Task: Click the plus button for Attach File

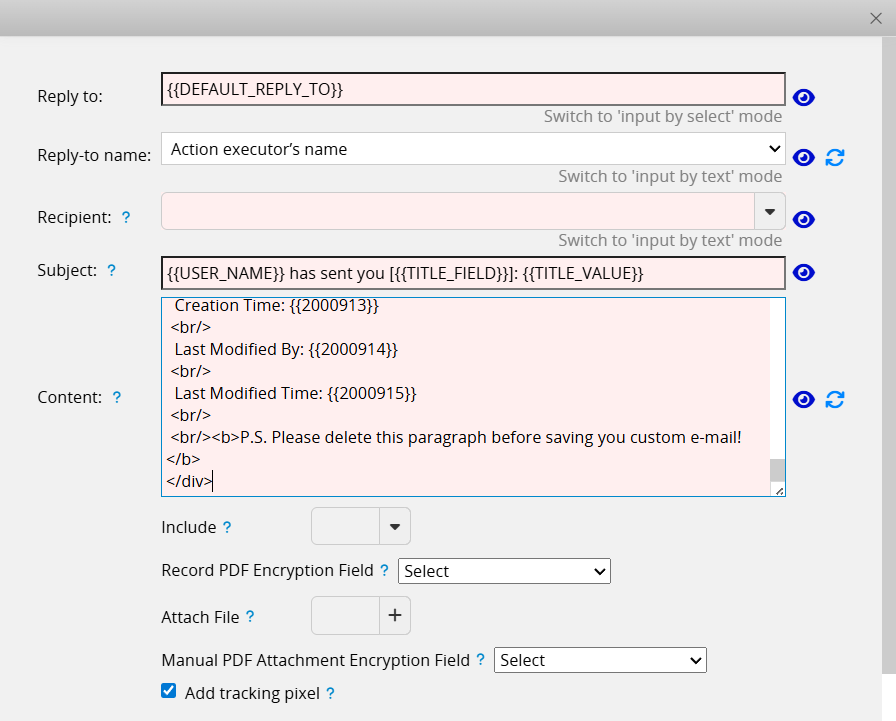Action: (394, 616)
